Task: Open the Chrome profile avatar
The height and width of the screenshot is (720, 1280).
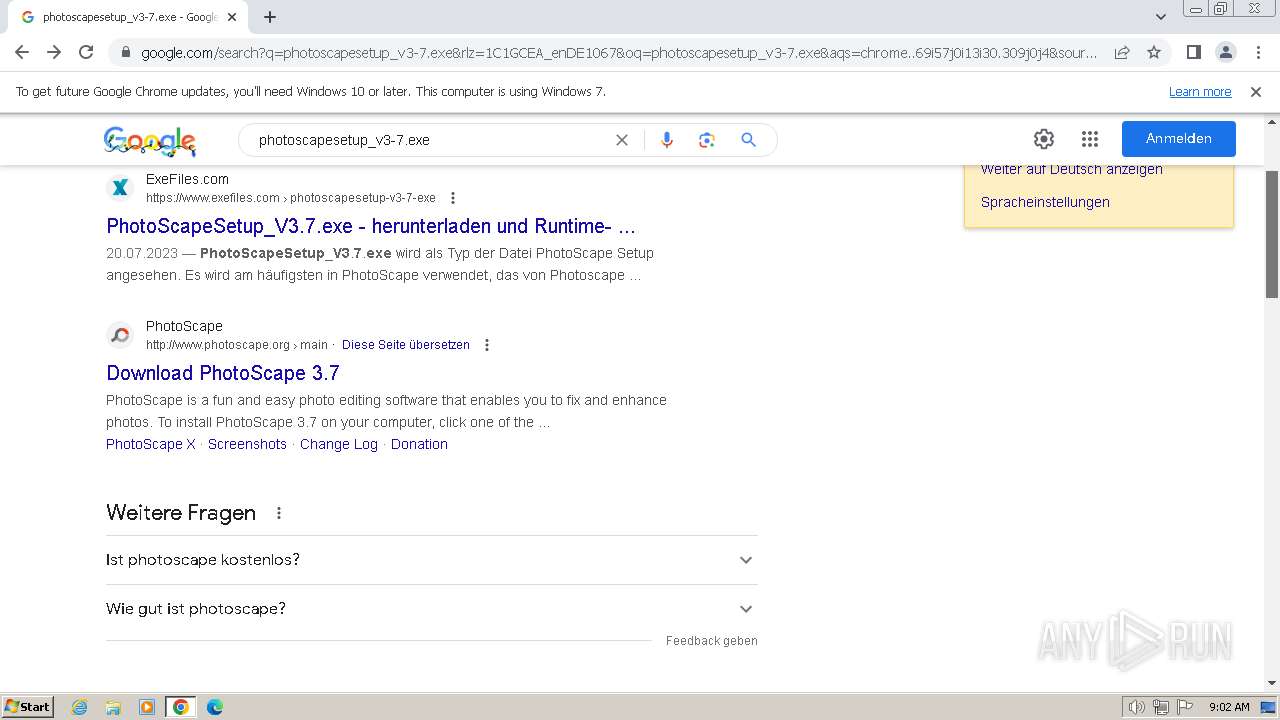Action: point(1225,52)
